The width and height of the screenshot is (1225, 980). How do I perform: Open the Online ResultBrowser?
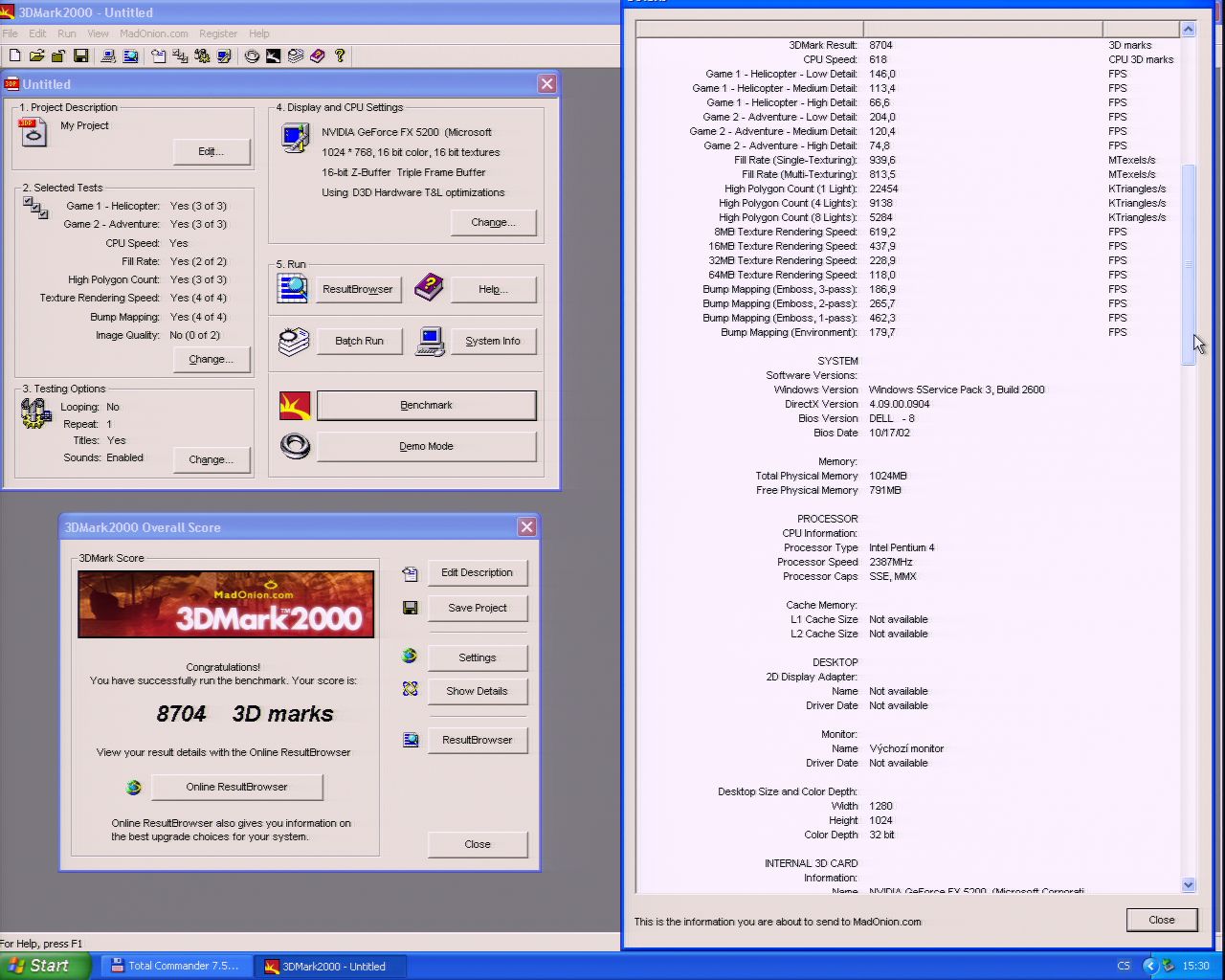(x=237, y=787)
